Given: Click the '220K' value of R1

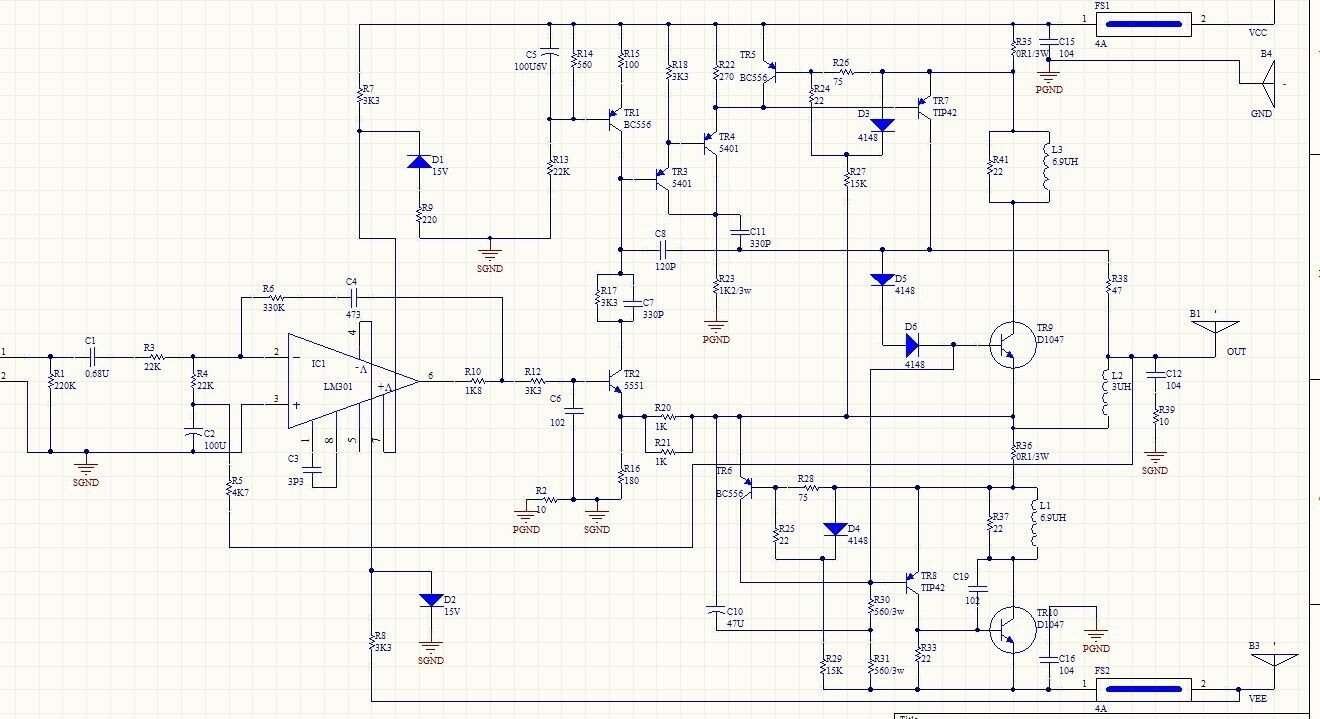Looking at the screenshot, I should [x=63, y=384].
